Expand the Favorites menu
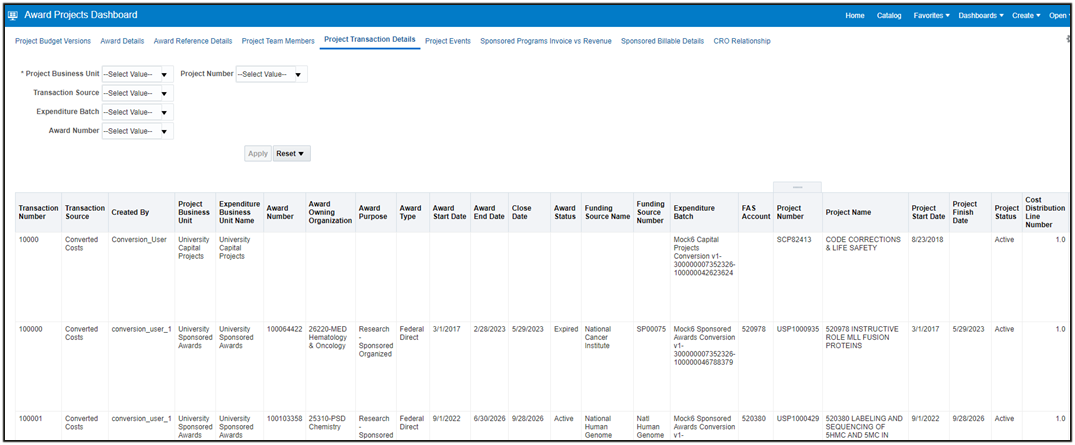 tap(931, 15)
